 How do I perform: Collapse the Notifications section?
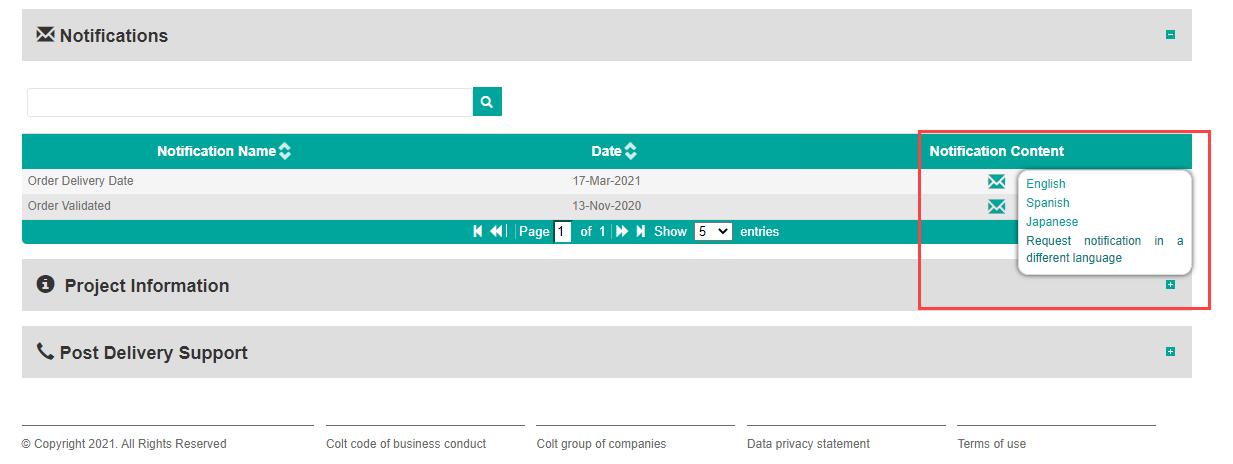1170,35
